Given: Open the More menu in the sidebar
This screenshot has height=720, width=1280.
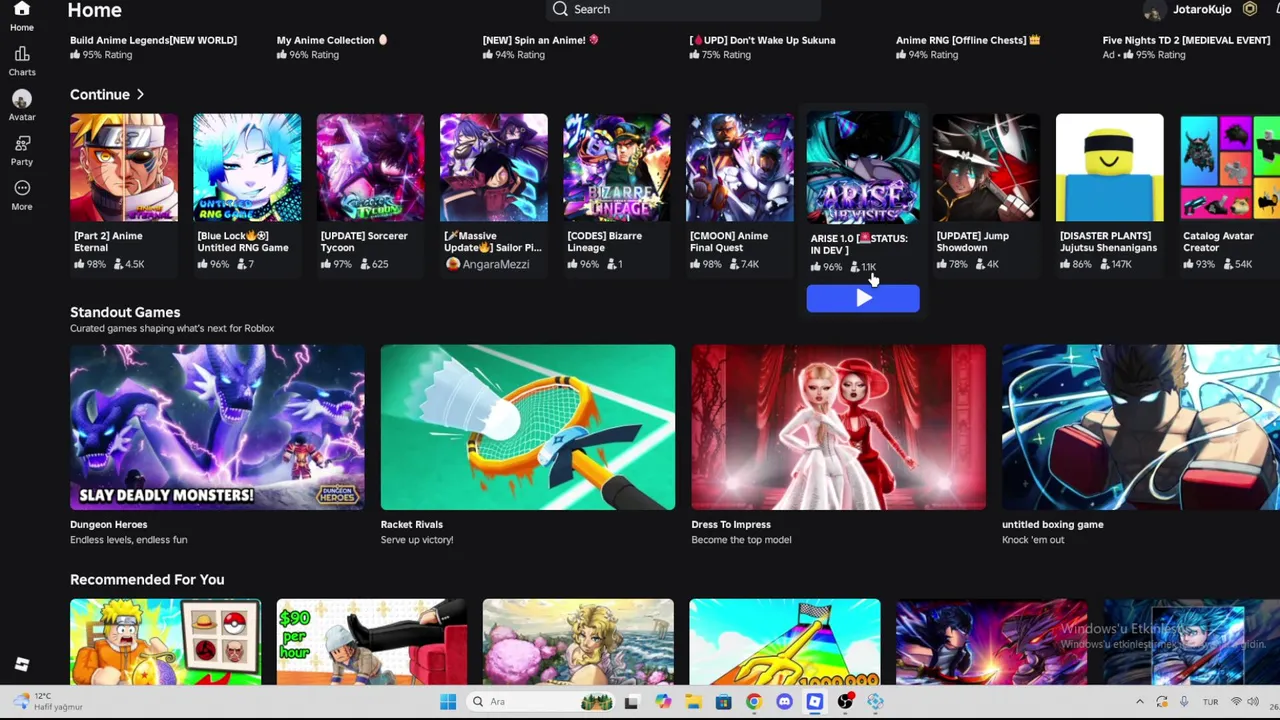Looking at the screenshot, I should coord(21,195).
